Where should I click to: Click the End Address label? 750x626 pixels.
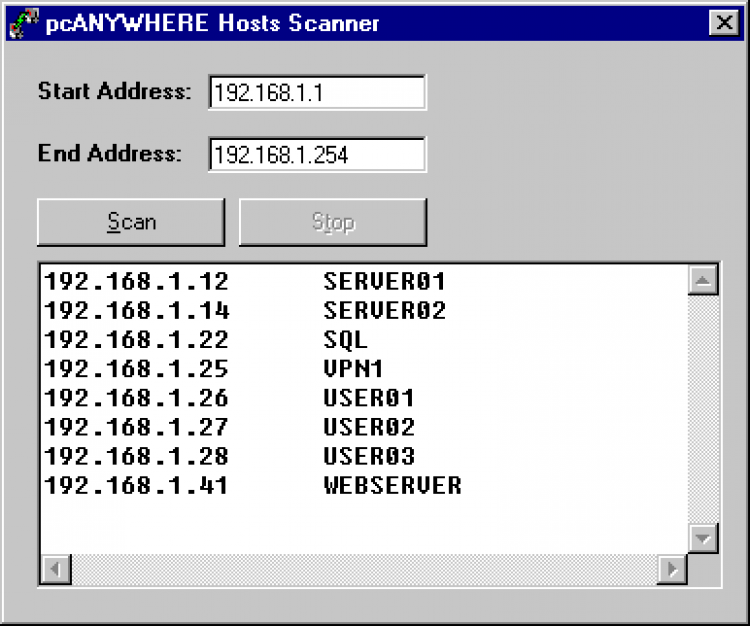pyautogui.click(x=110, y=154)
